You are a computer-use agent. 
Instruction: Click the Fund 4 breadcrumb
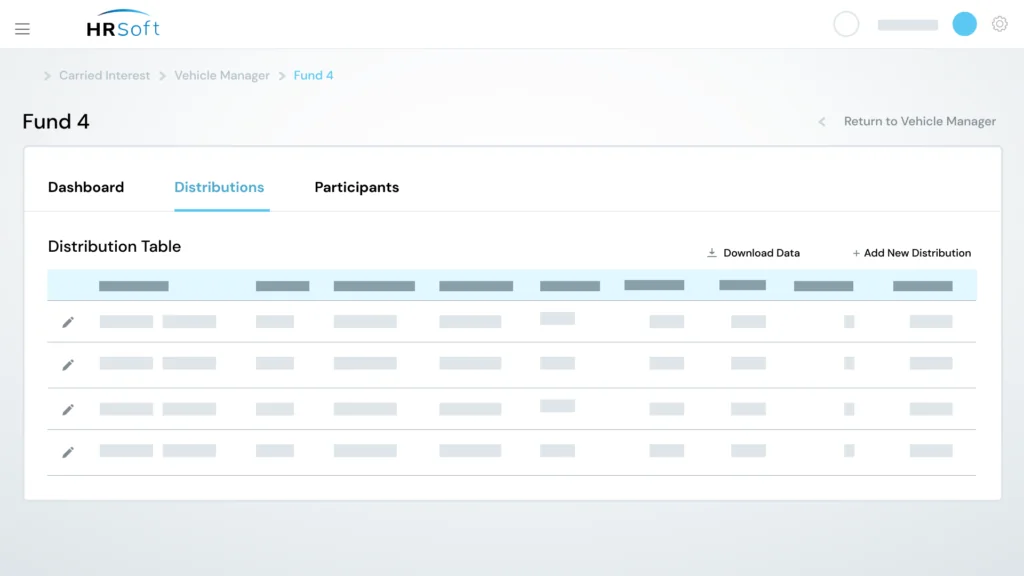pyautogui.click(x=313, y=76)
